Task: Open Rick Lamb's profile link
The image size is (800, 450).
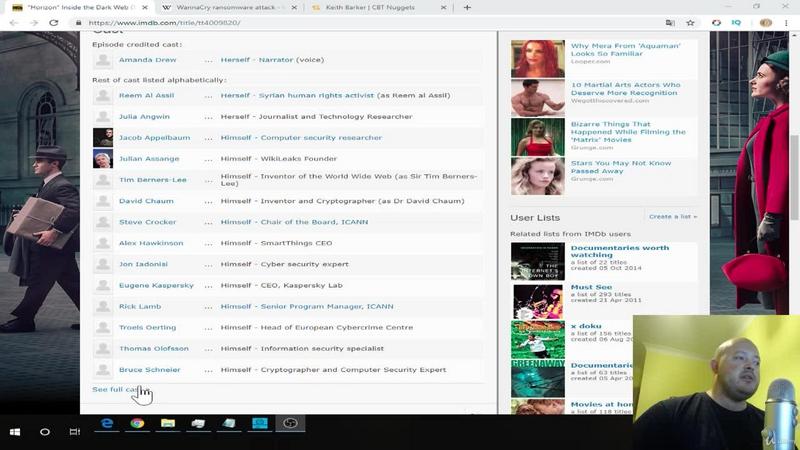Action: pyautogui.click(x=140, y=307)
